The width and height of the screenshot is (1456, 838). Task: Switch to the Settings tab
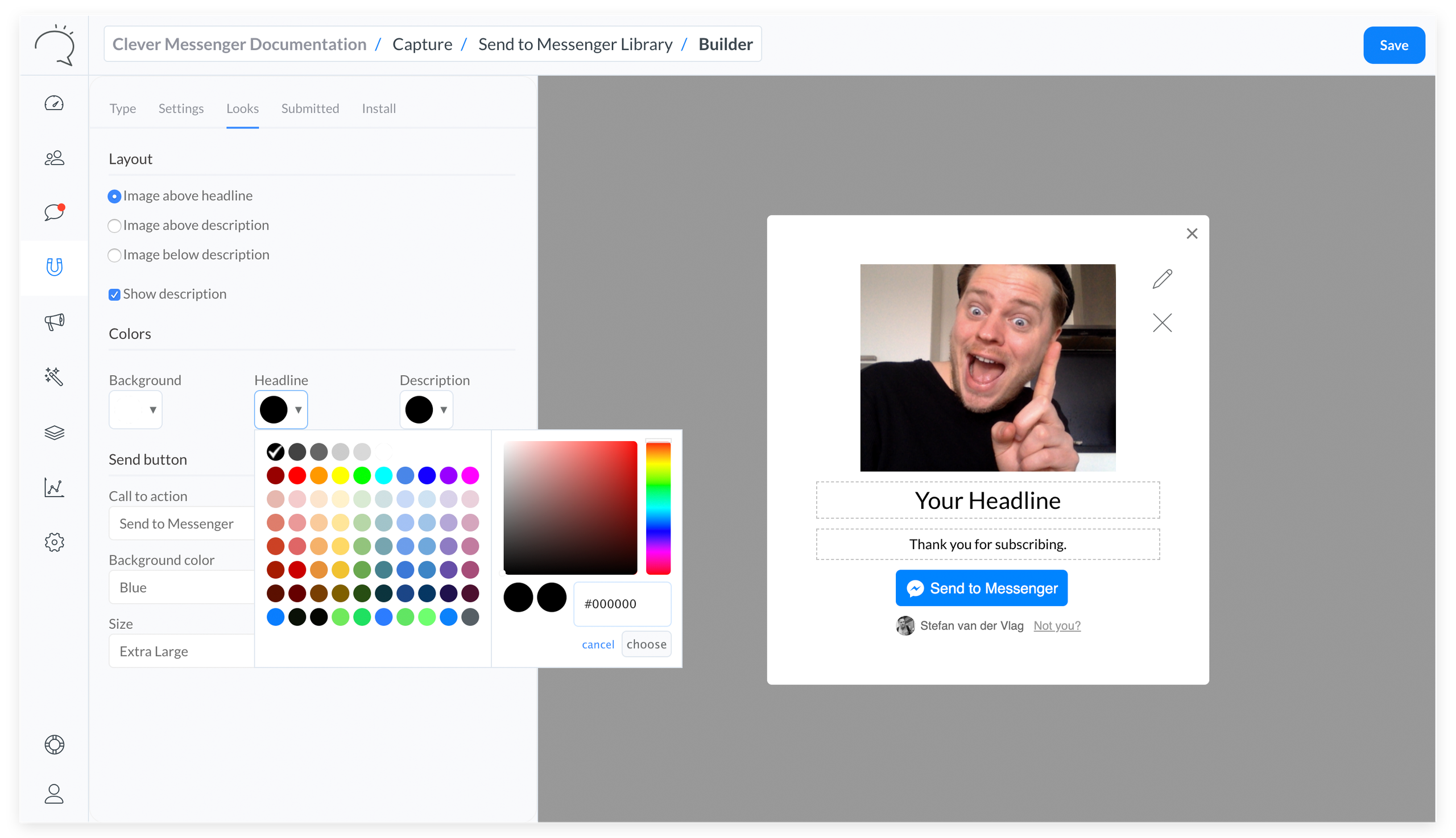click(x=181, y=108)
